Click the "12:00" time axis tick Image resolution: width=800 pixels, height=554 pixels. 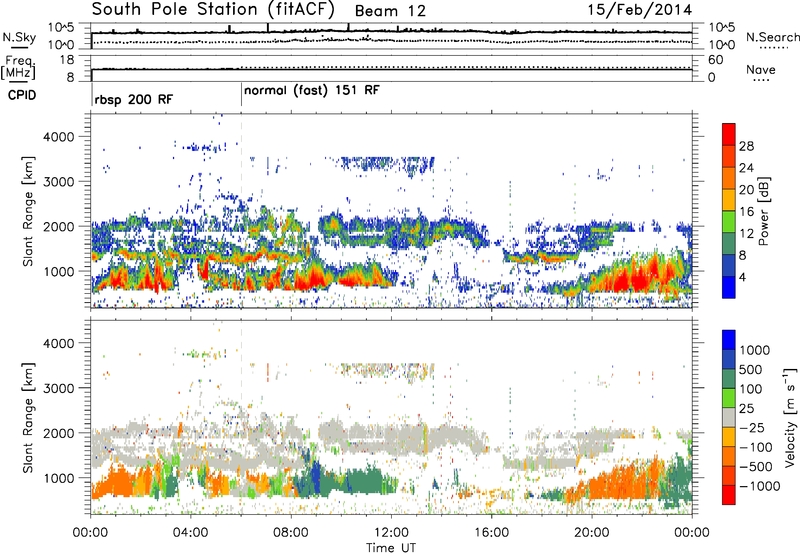click(391, 533)
